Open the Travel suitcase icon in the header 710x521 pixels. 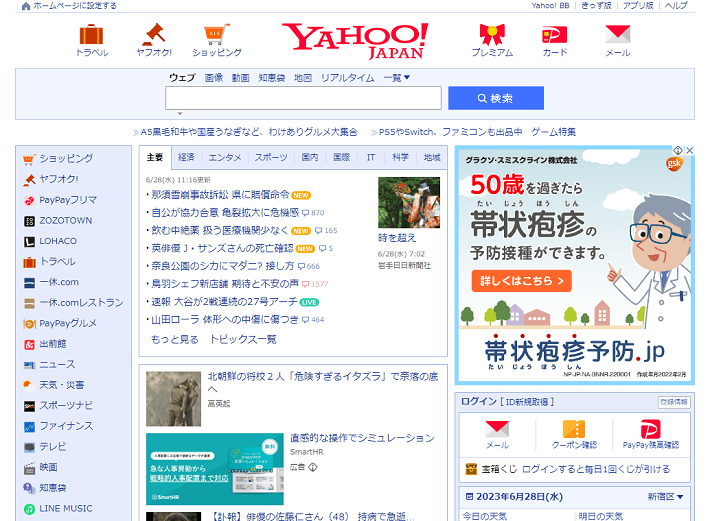[91, 35]
